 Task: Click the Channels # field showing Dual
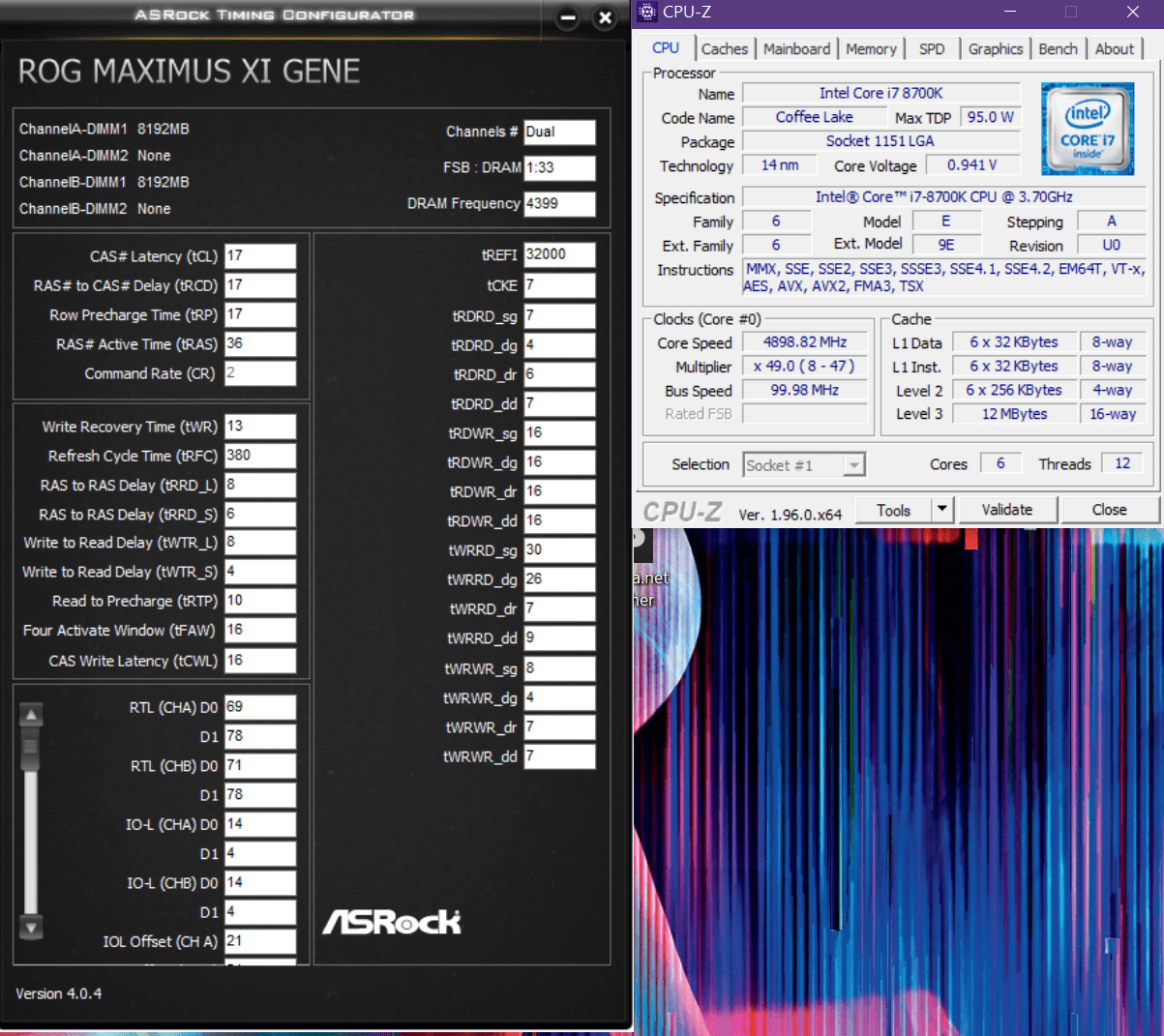pyautogui.click(x=560, y=133)
